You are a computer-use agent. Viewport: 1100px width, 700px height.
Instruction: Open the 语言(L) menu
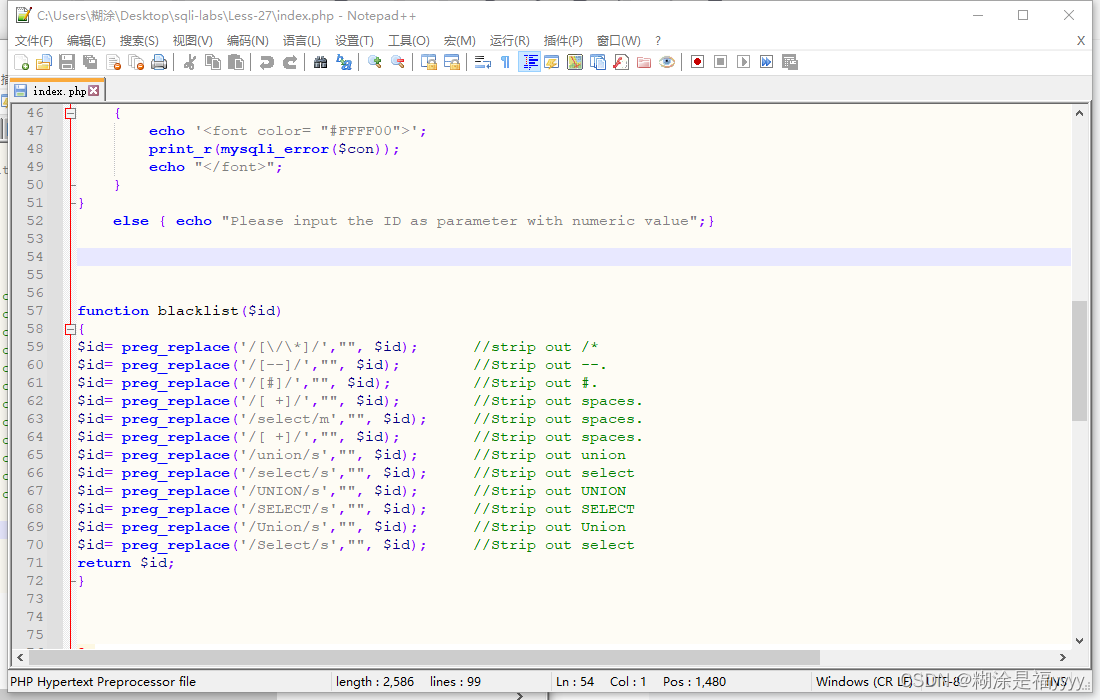(x=302, y=41)
